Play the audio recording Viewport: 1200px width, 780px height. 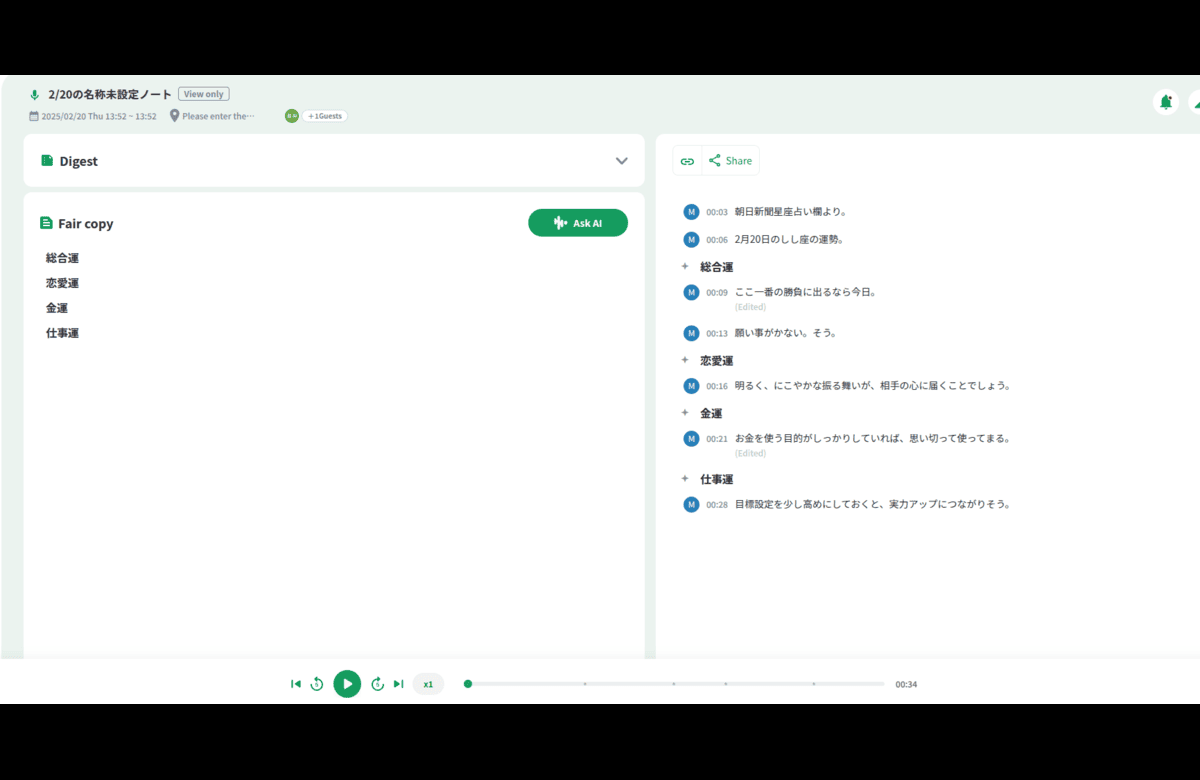pos(347,684)
